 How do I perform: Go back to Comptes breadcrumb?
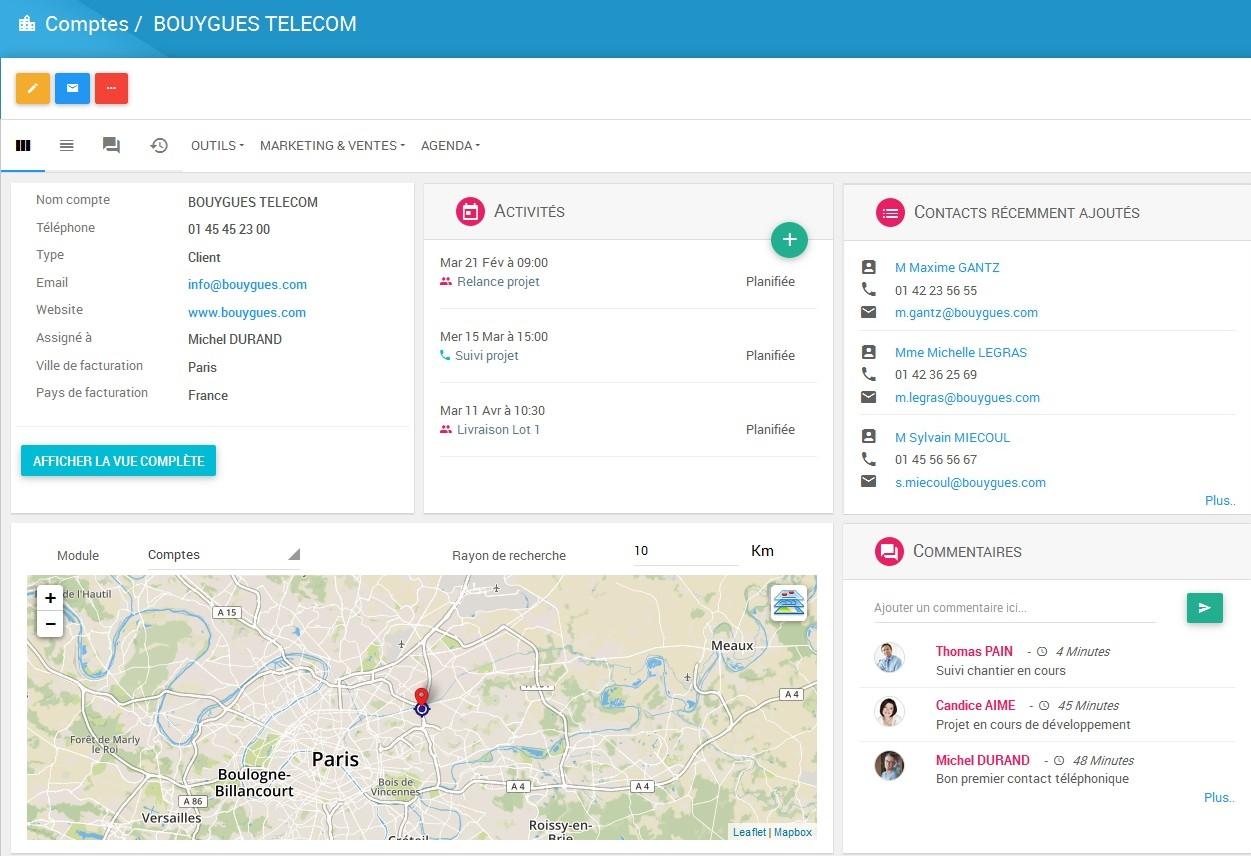(x=87, y=23)
